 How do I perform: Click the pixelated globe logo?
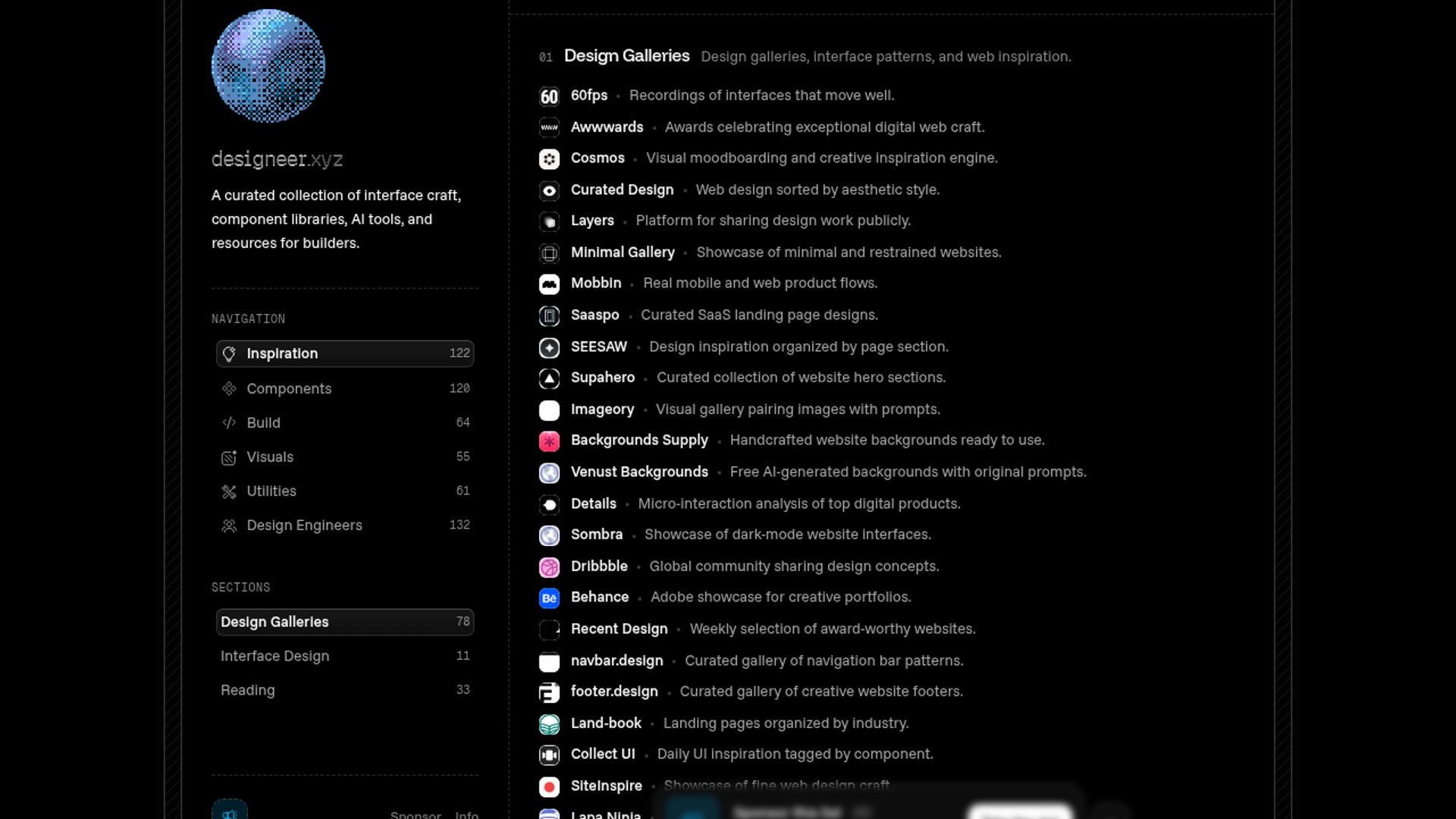[x=268, y=66]
